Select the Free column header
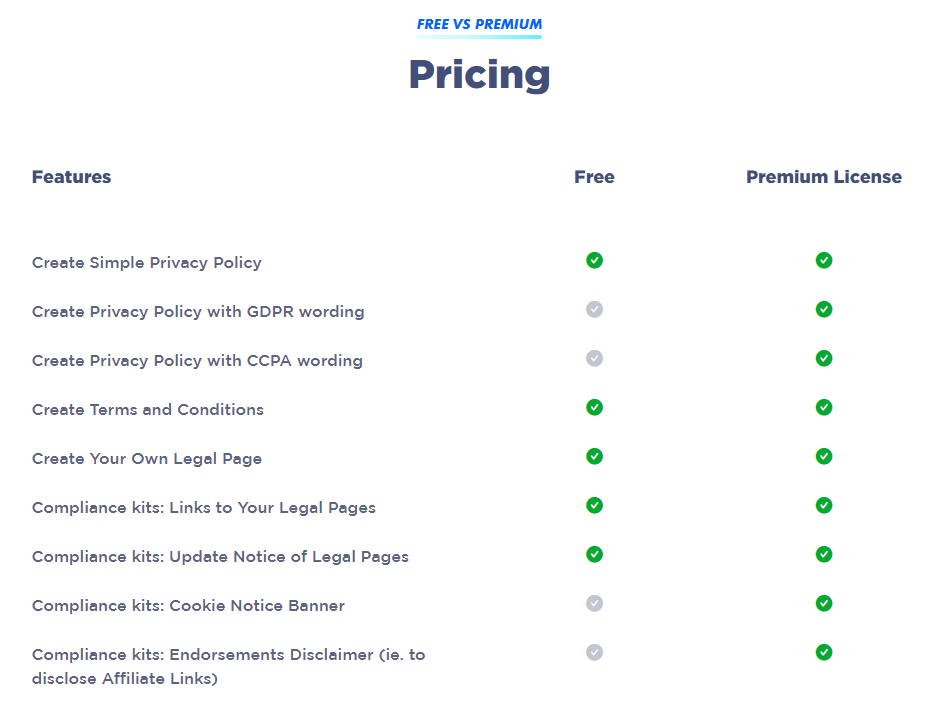 pos(594,177)
